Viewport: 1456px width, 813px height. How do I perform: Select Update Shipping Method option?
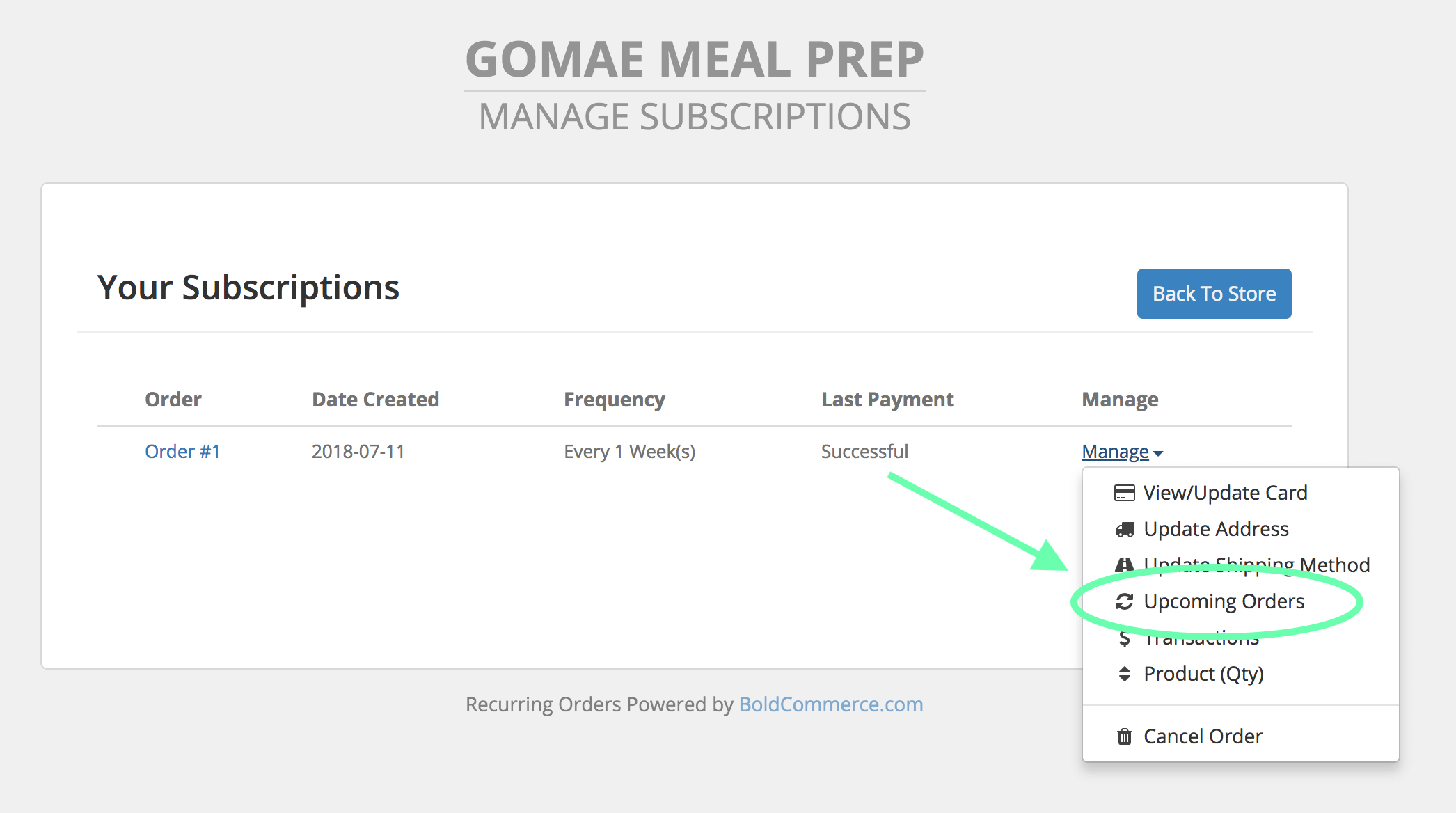[x=1240, y=565]
